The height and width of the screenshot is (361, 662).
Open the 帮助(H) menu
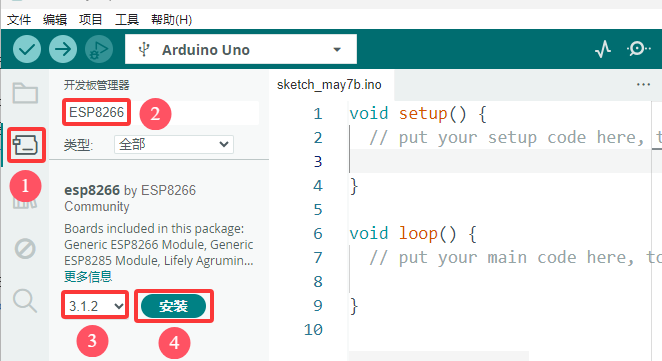coord(171,19)
